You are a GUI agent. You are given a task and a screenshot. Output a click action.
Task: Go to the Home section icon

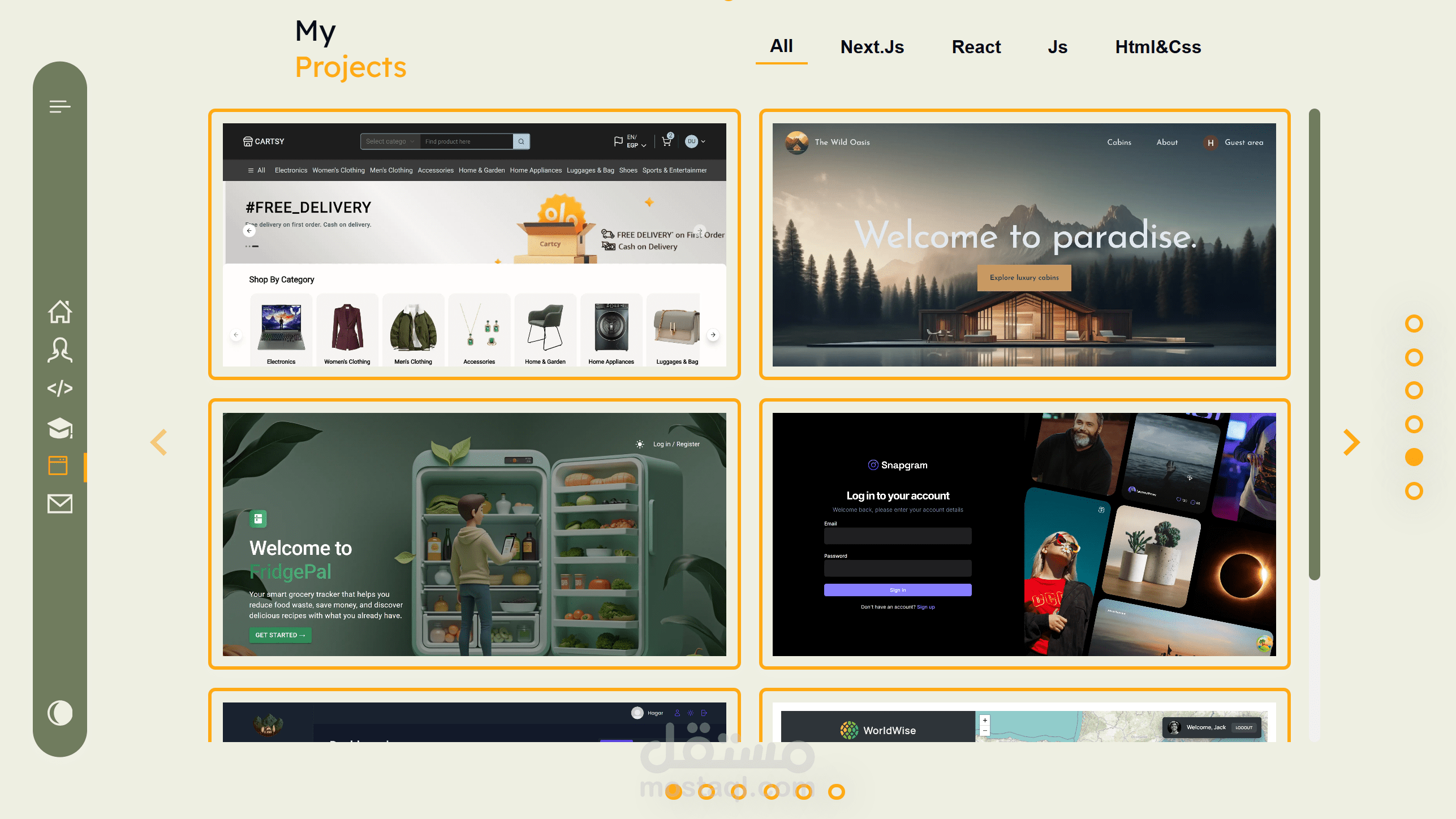coord(59,312)
